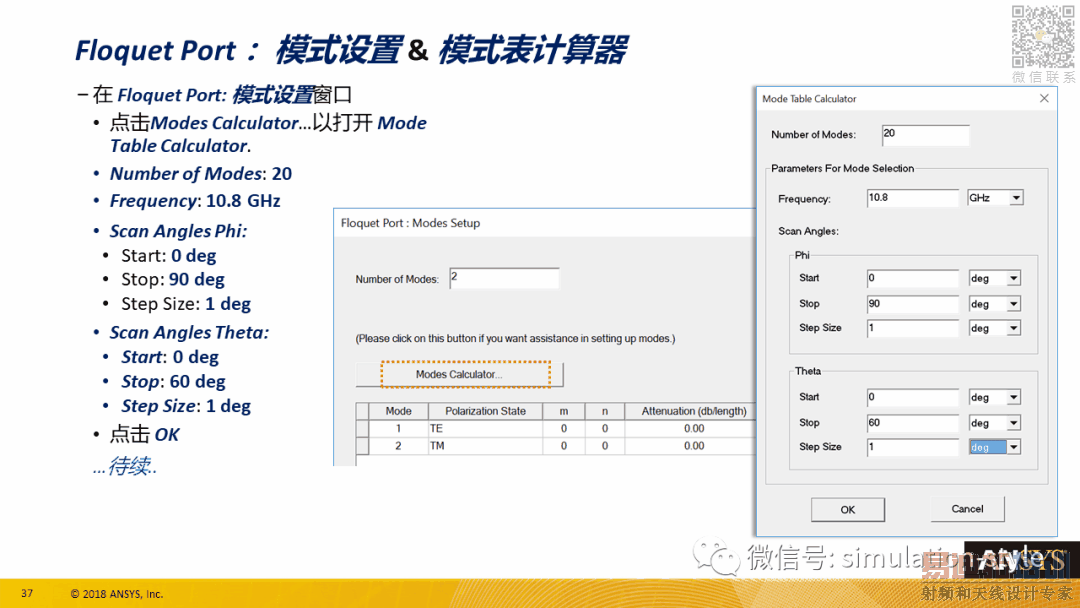Click the Theta Start value field
Screen dimensions: 1080x608
[x=912, y=397]
